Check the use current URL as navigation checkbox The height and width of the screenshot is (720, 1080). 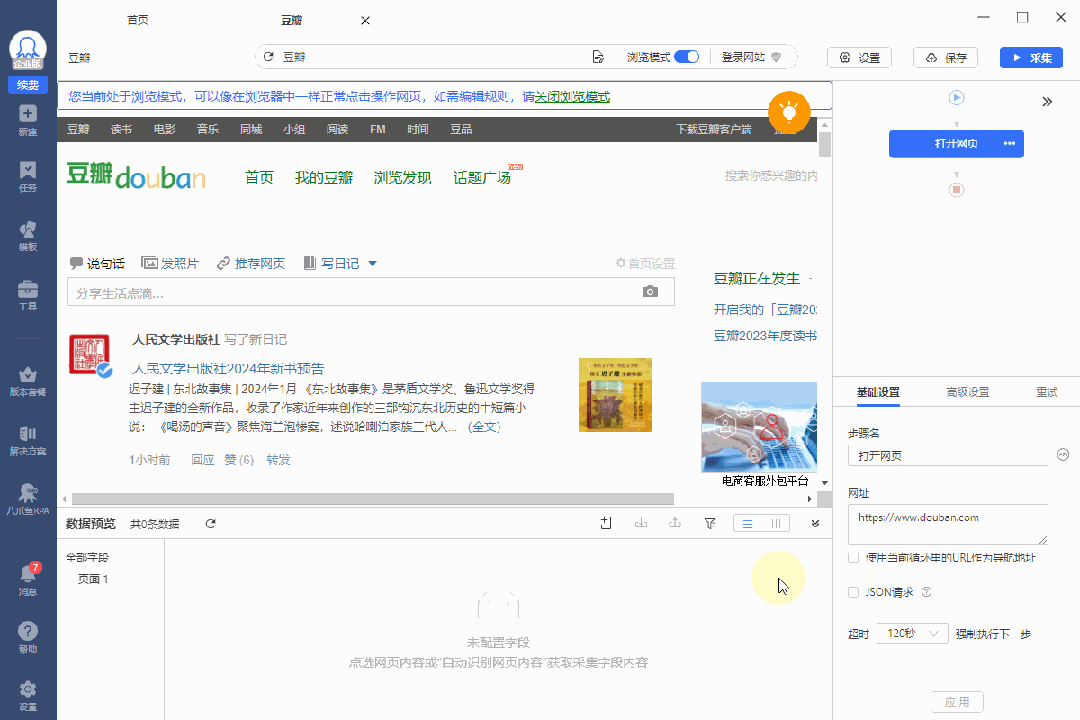[853, 557]
